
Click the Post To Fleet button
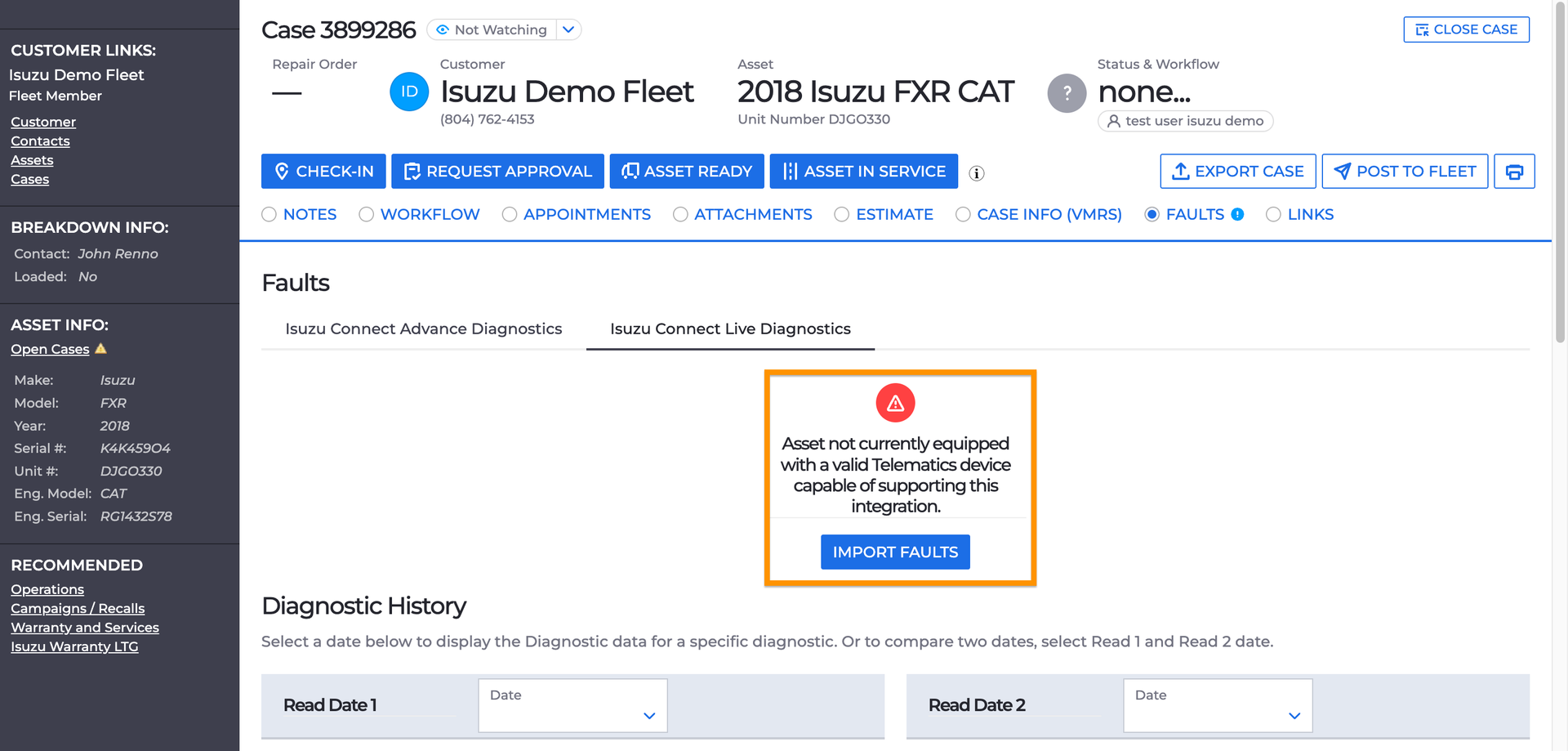click(x=1405, y=172)
